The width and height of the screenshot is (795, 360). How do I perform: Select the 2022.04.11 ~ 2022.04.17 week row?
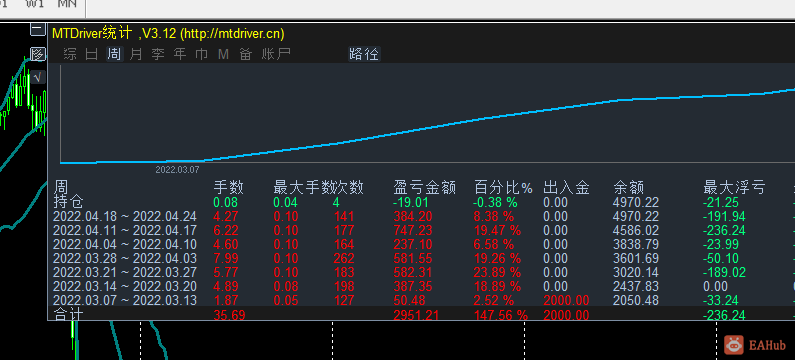[421, 231]
